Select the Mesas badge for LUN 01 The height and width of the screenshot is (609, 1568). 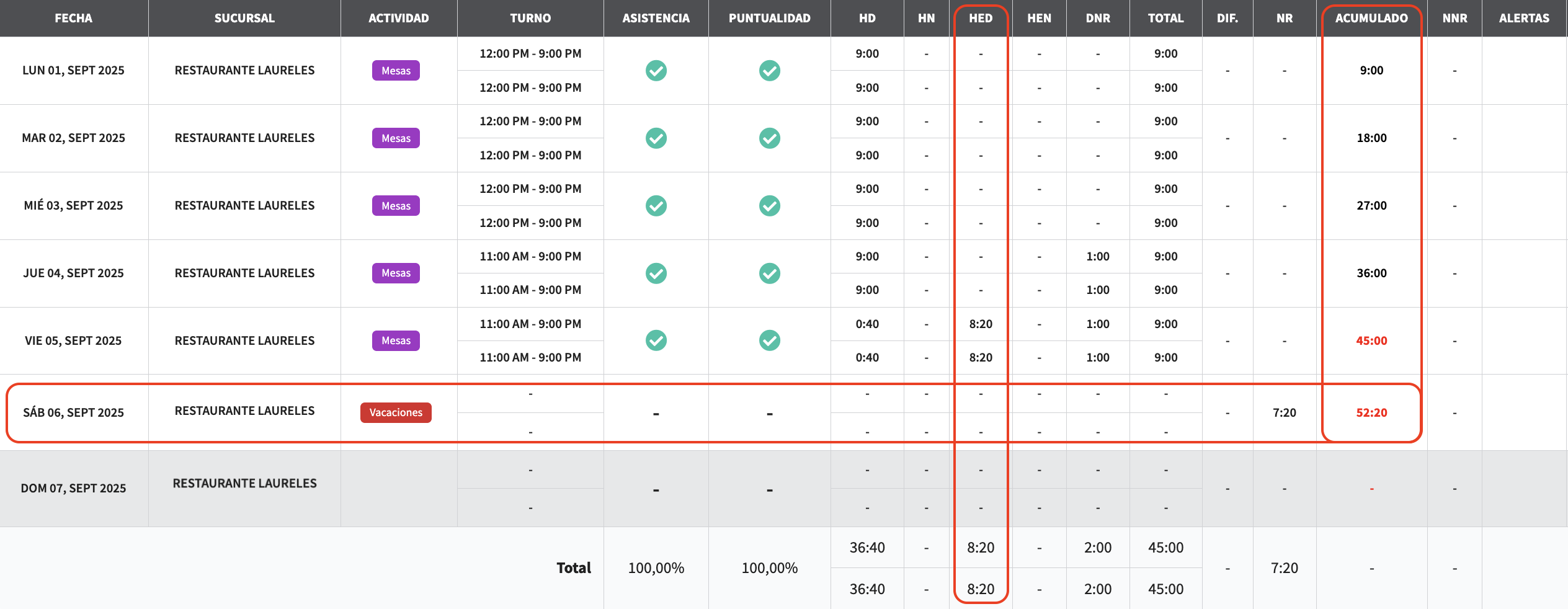[396, 71]
